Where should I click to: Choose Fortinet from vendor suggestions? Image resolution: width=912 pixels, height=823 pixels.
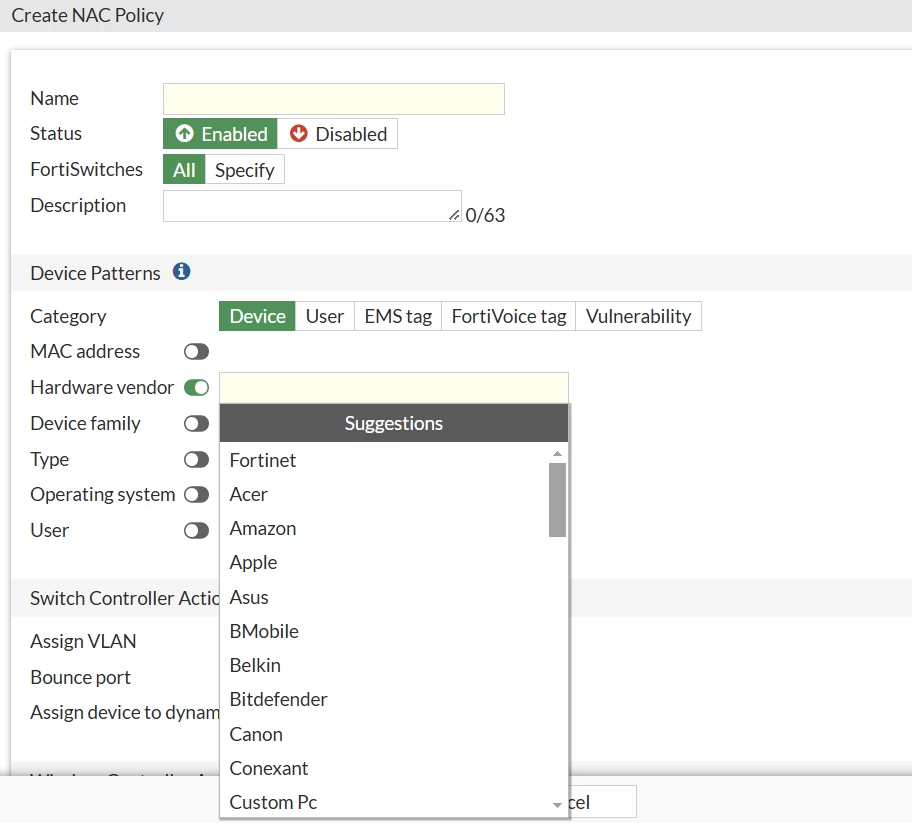[x=384, y=460]
